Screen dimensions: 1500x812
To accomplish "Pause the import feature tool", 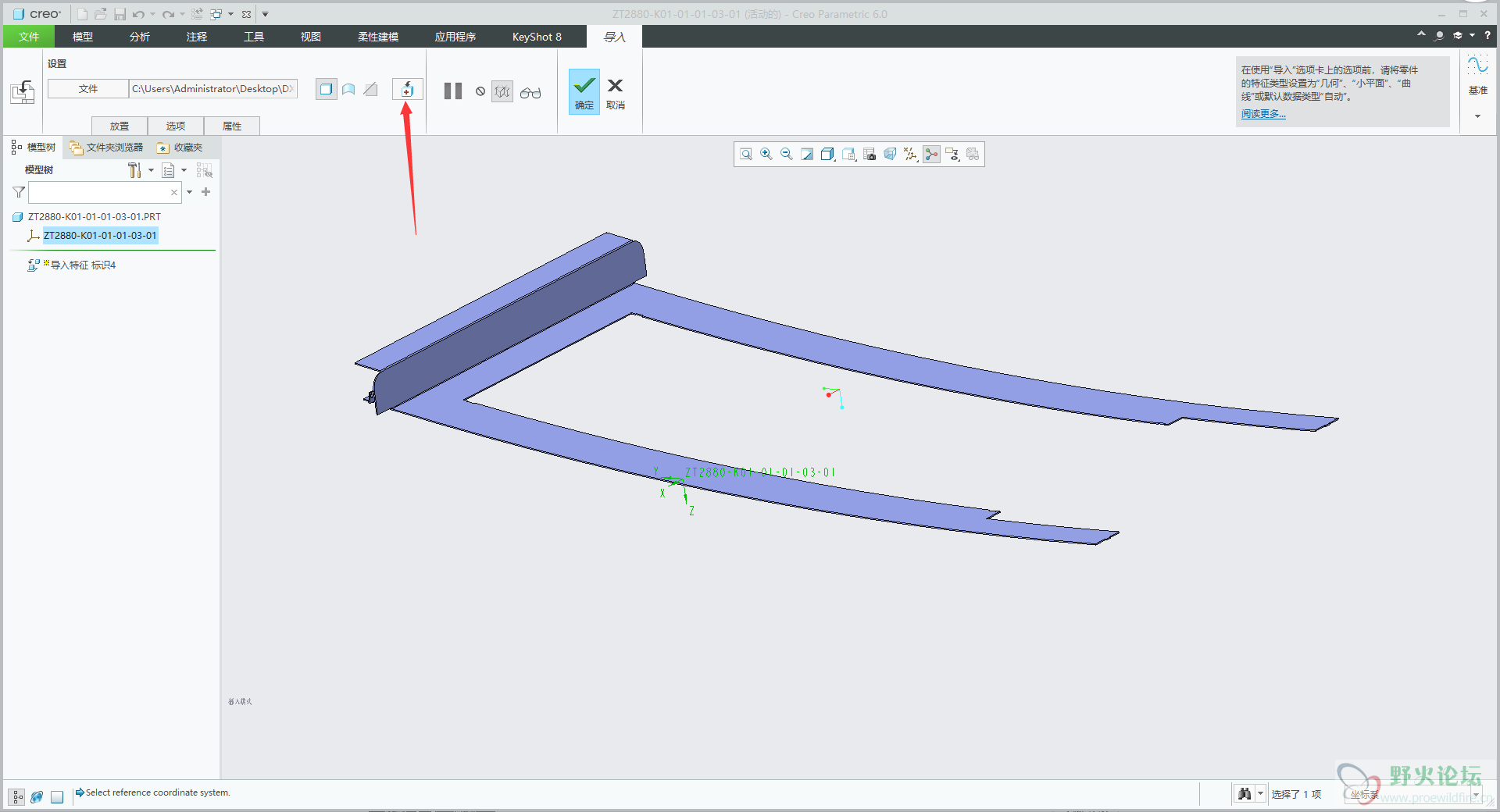I will (x=453, y=91).
